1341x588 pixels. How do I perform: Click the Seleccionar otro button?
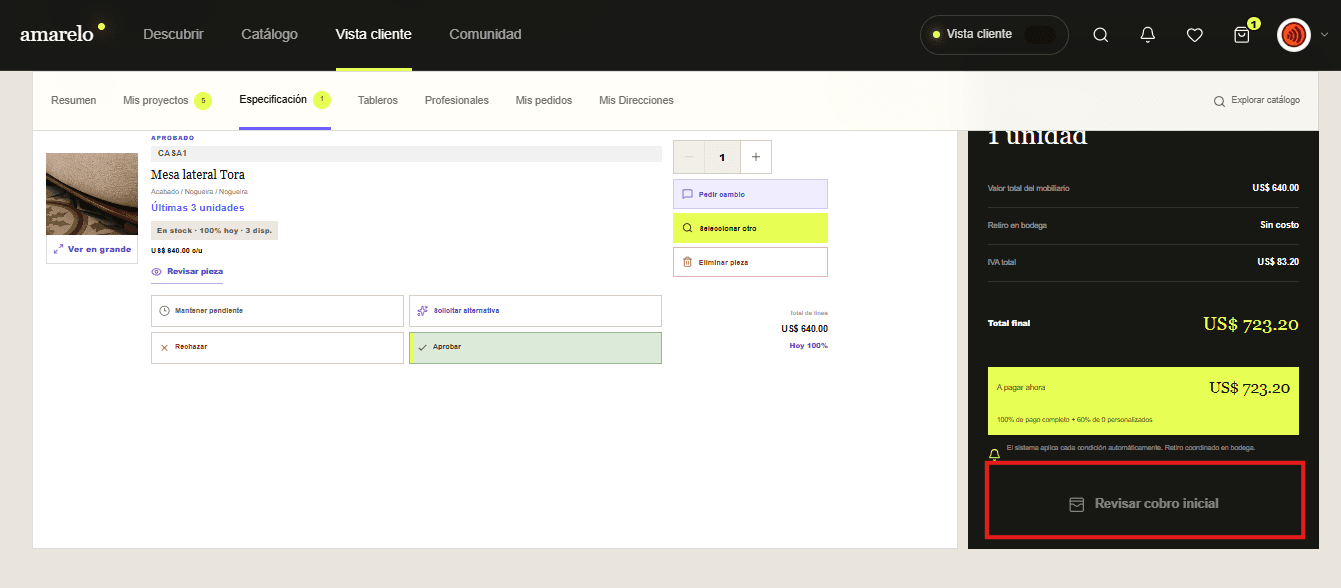coord(750,228)
